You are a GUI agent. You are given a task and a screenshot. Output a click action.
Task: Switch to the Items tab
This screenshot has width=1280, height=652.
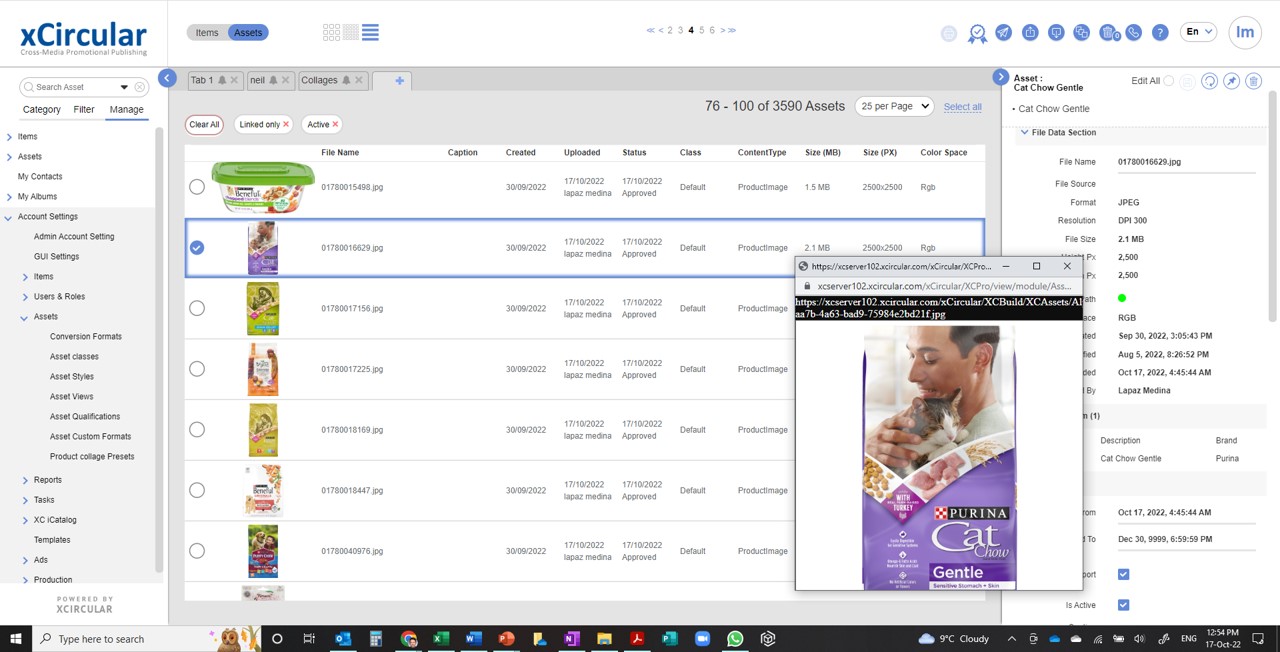206,31
